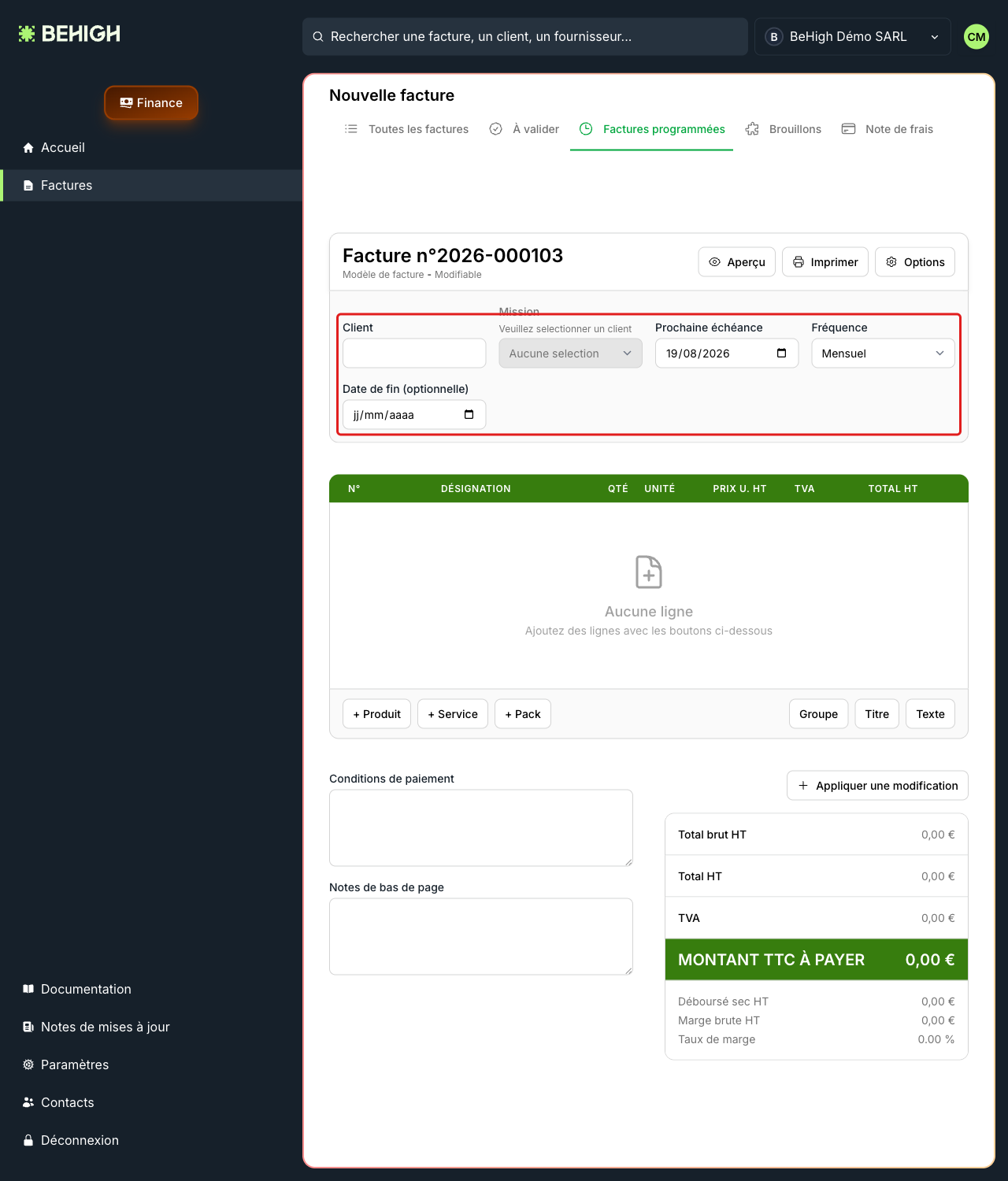Focus the Client input field
1008x1181 pixels.
pyautogui.click(x=414, y=354)
